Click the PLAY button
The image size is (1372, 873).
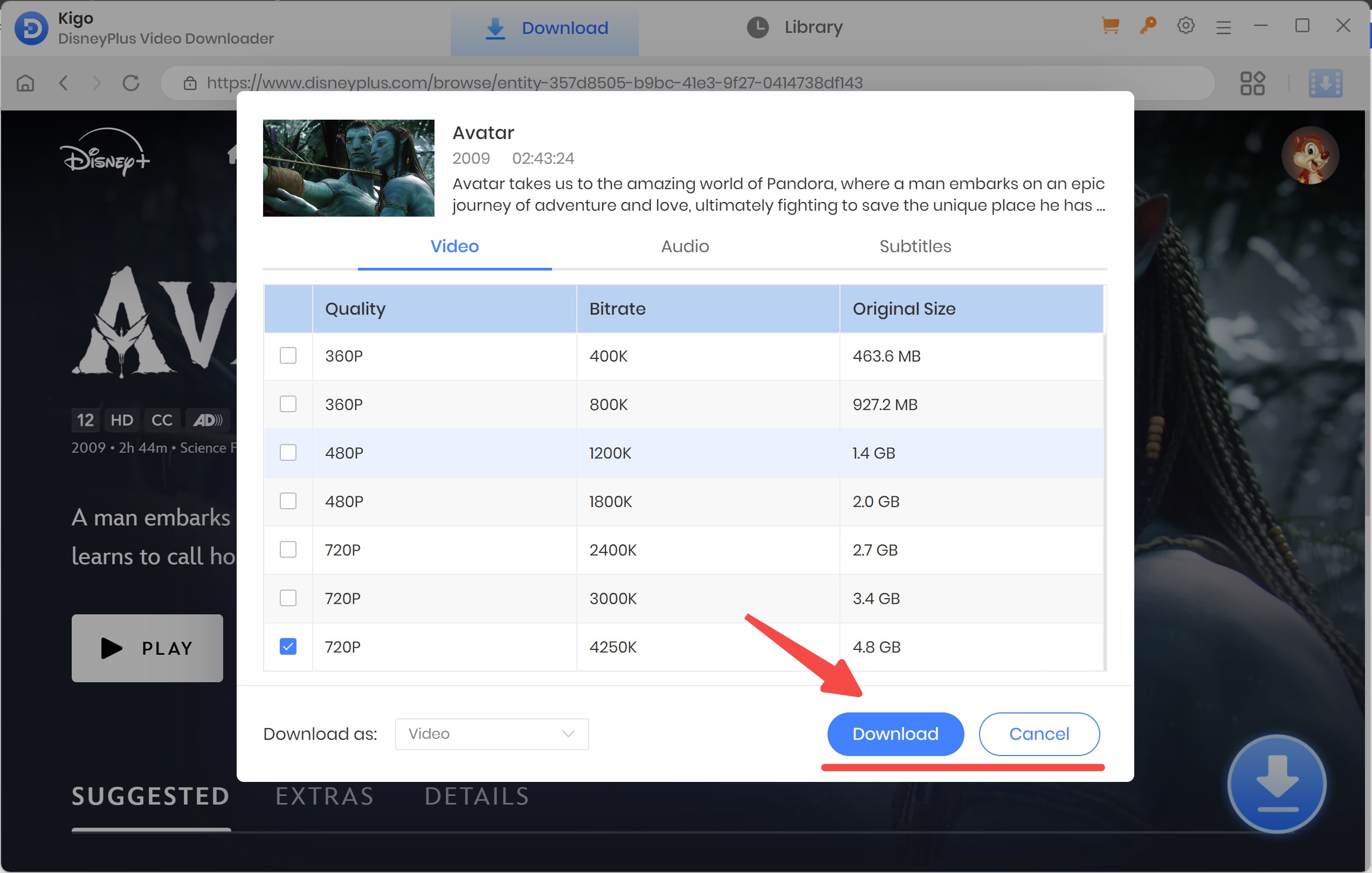pos(147,648)
